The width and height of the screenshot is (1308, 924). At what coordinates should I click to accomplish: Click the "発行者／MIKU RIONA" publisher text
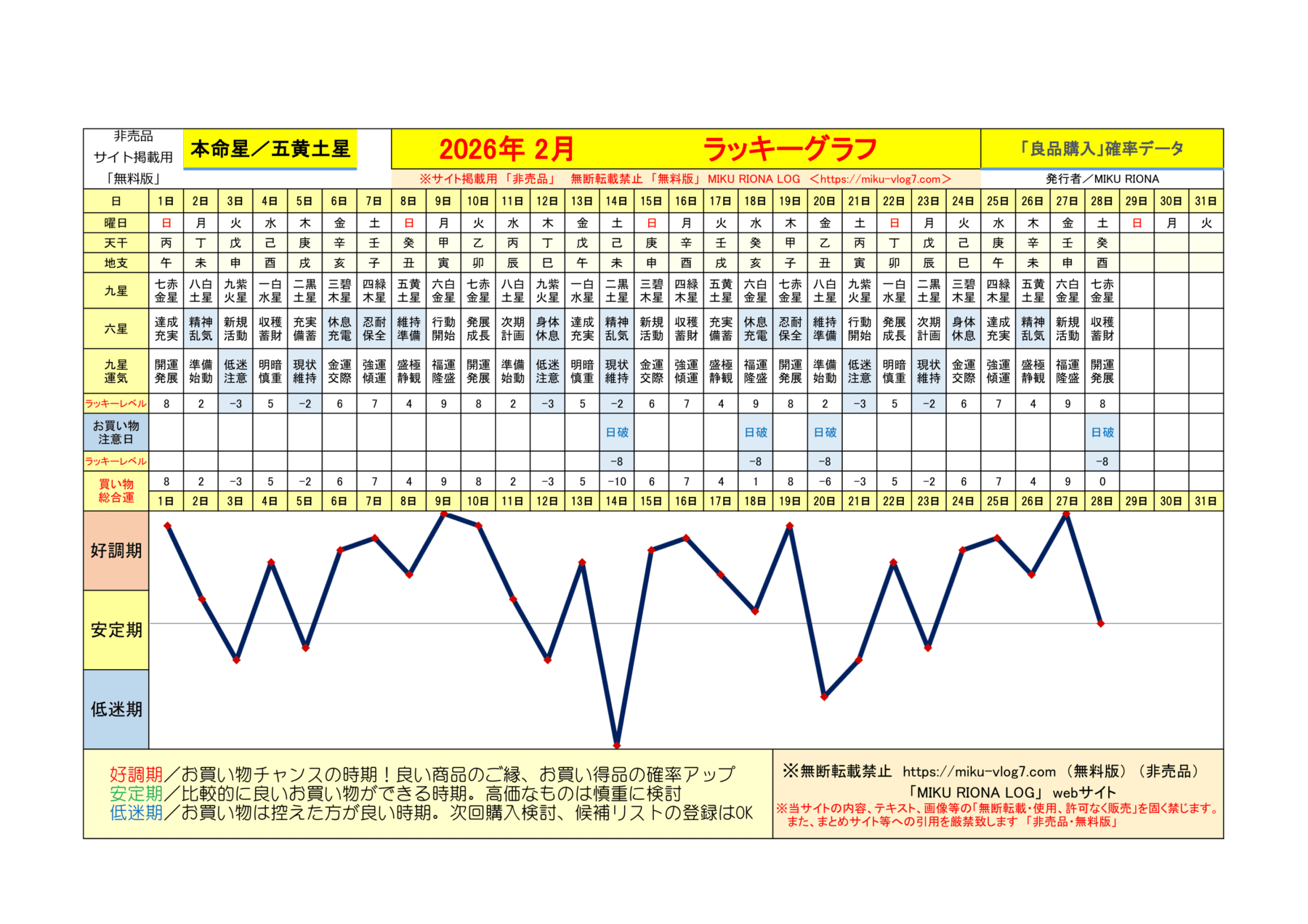1102,179
